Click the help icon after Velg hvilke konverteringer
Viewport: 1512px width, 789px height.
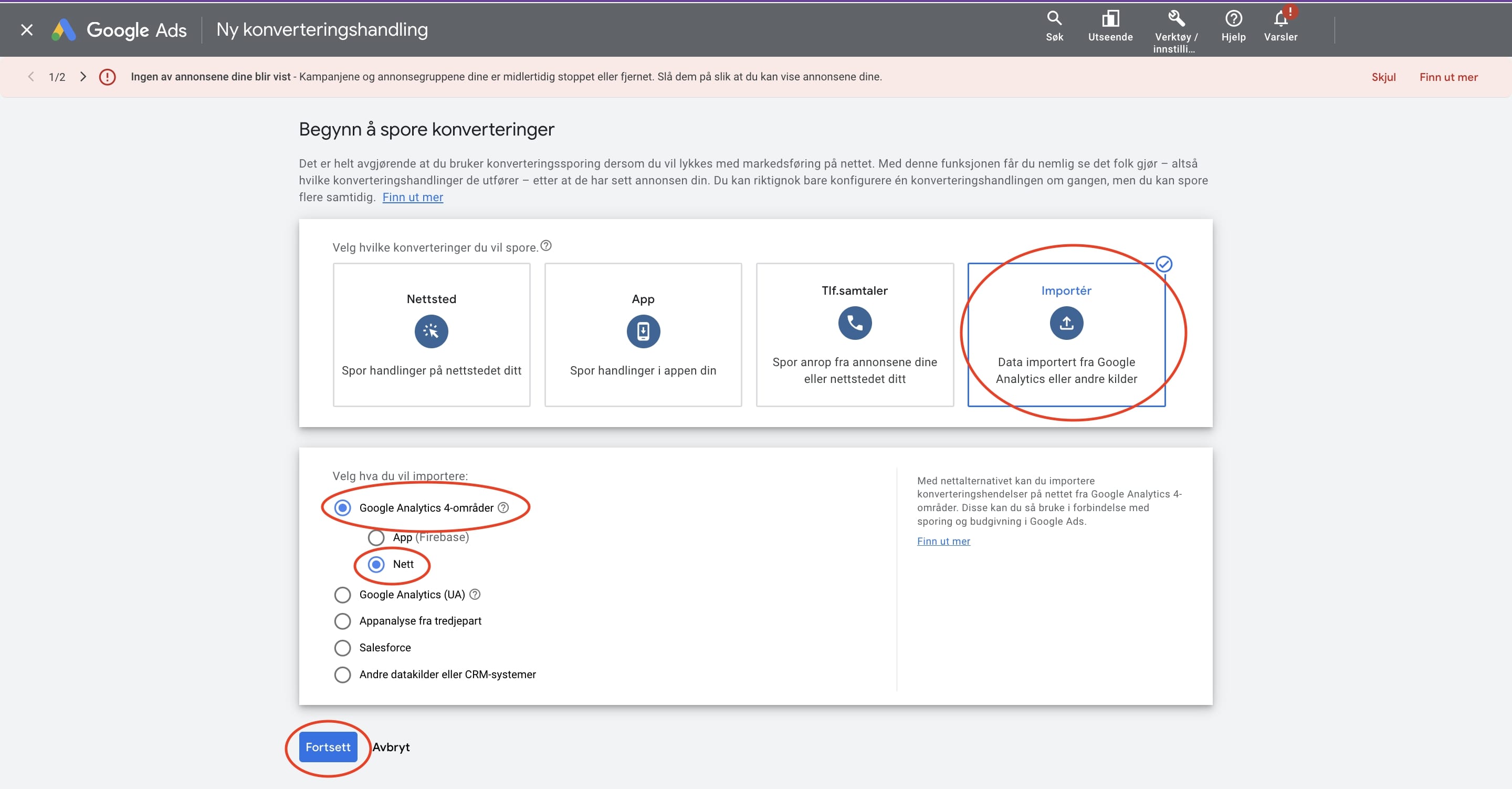point(546,246)
